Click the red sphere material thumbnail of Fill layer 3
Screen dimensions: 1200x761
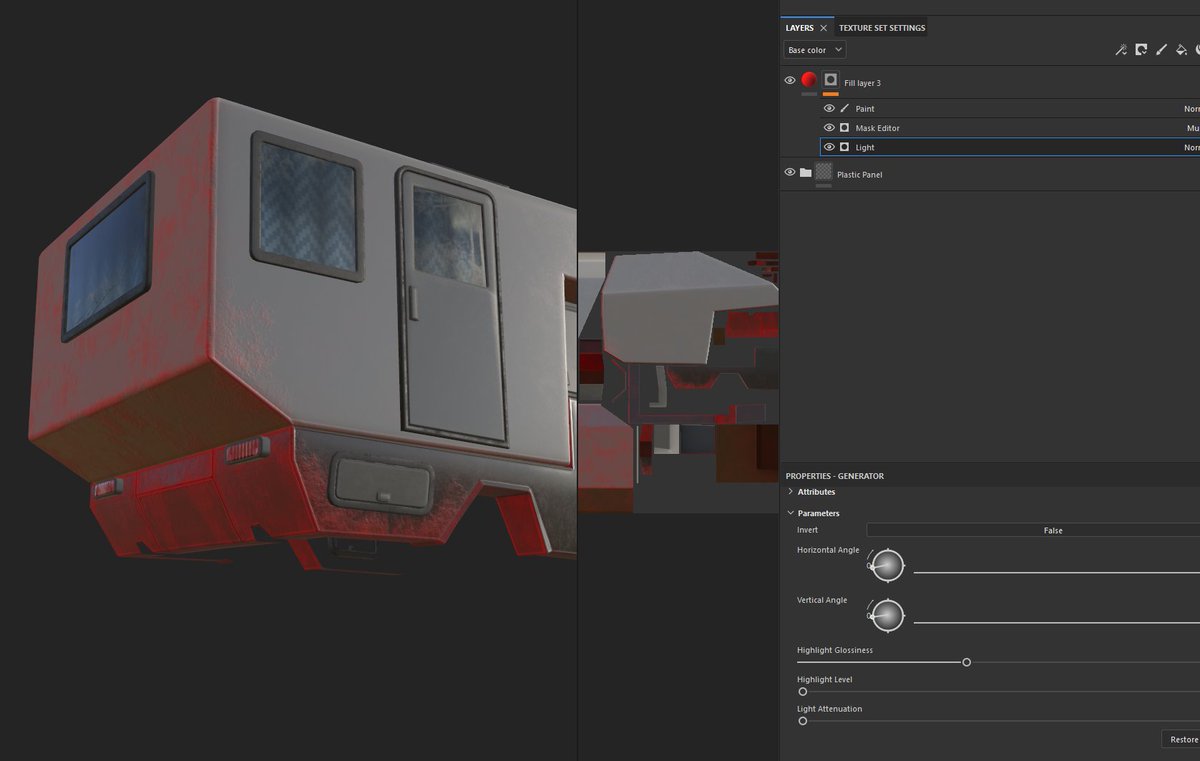(808, 80)
